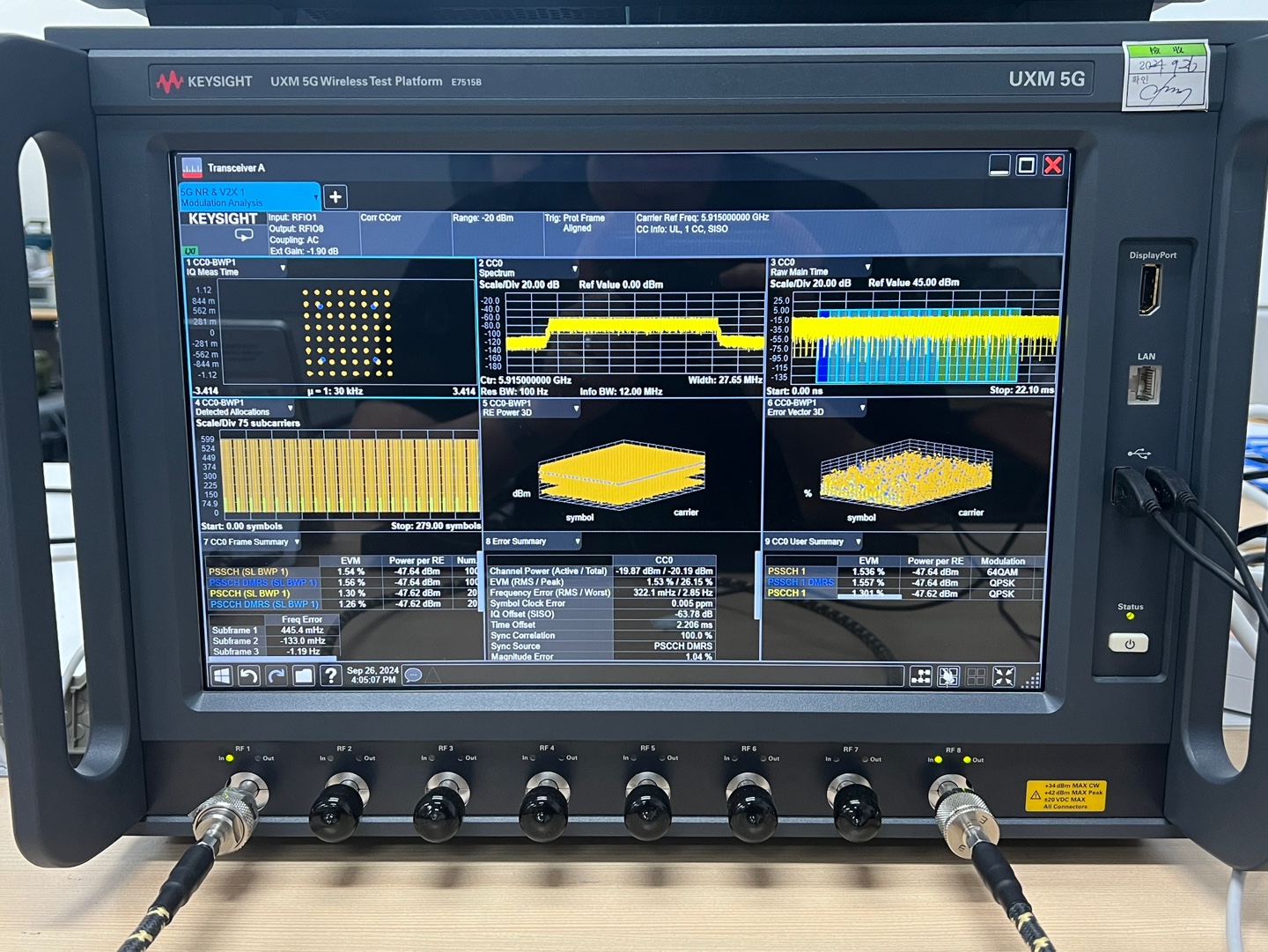The width and height of the screenshot is (1268, 952).
Task: Open the folder file icon in bottom bar
Action: [x=304, y=675]
